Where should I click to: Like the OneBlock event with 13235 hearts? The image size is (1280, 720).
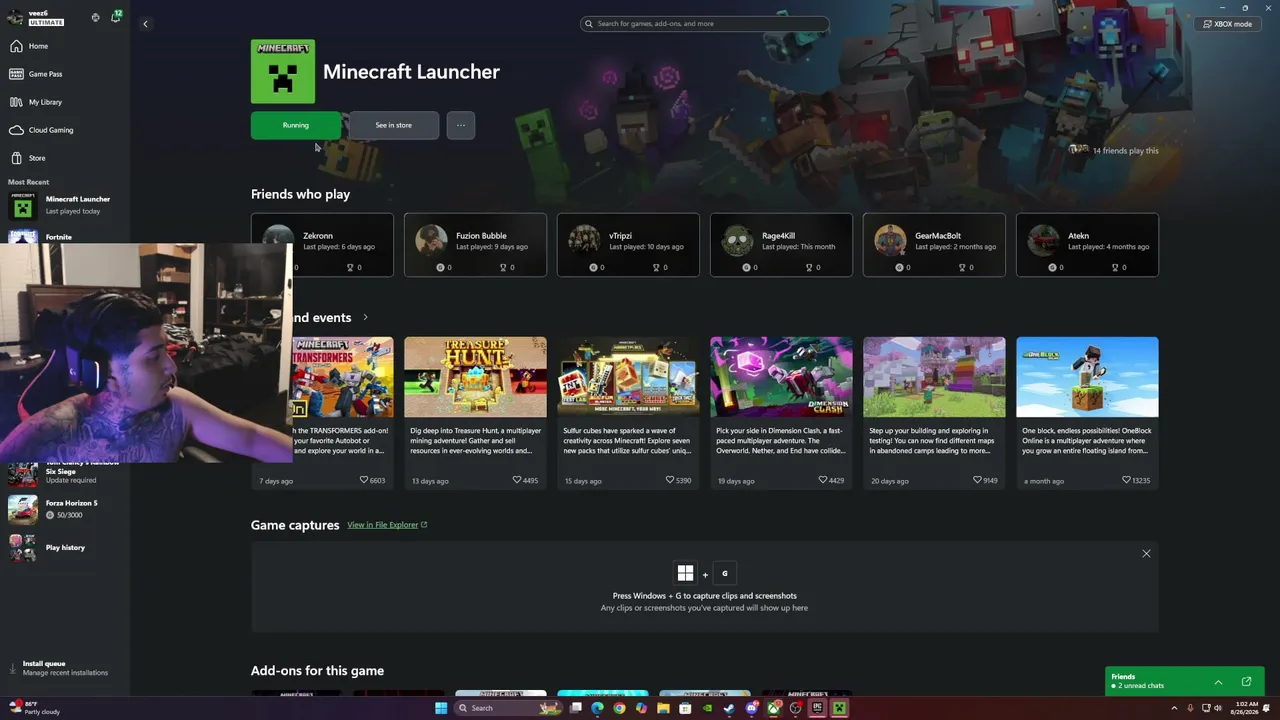pos(1125,481)
